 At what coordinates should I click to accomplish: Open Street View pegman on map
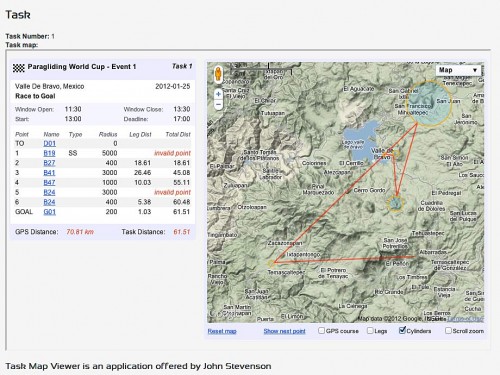218,74
